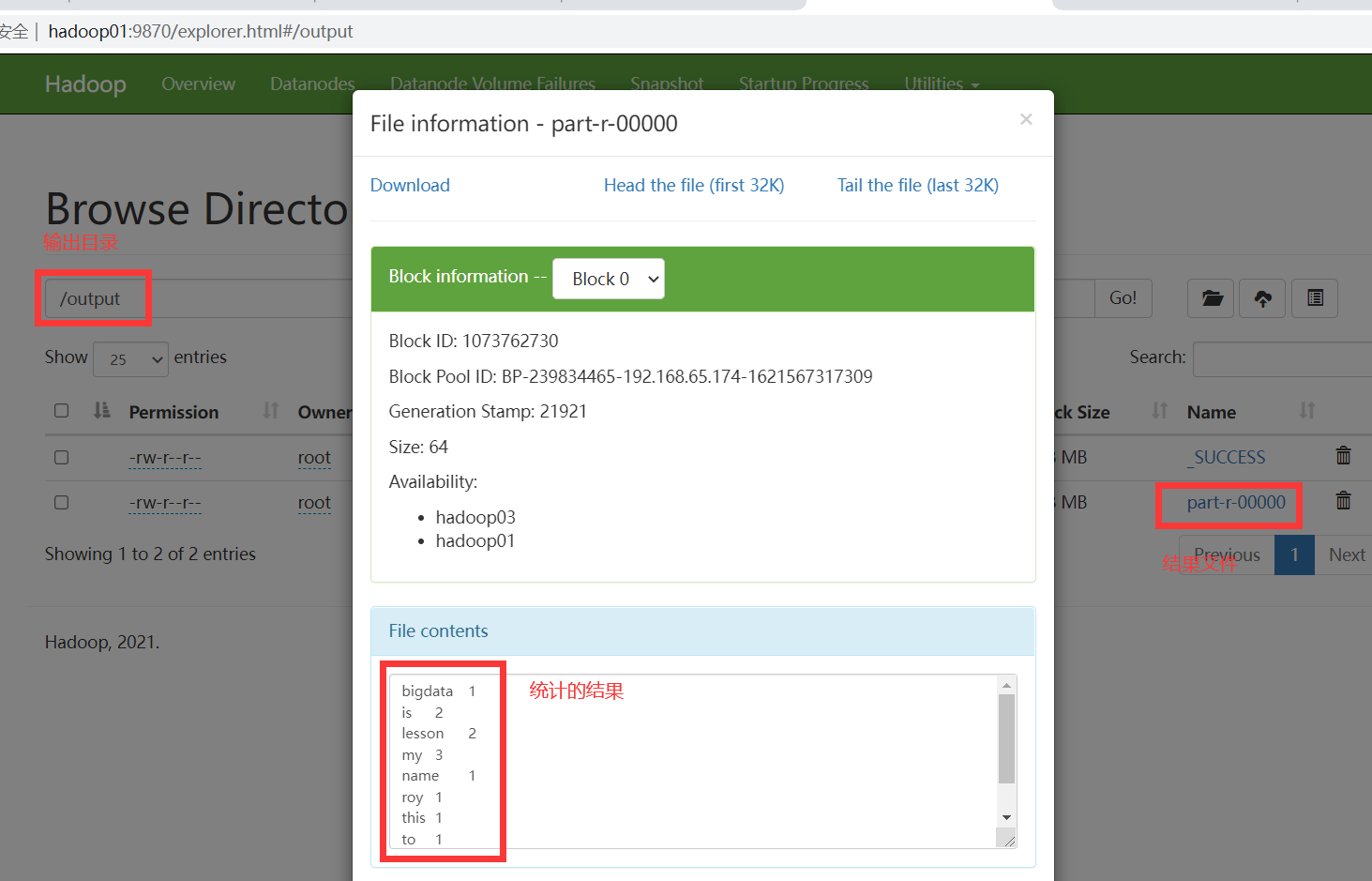Open Datanode Volume Failures page

click(x=492, y=84)
